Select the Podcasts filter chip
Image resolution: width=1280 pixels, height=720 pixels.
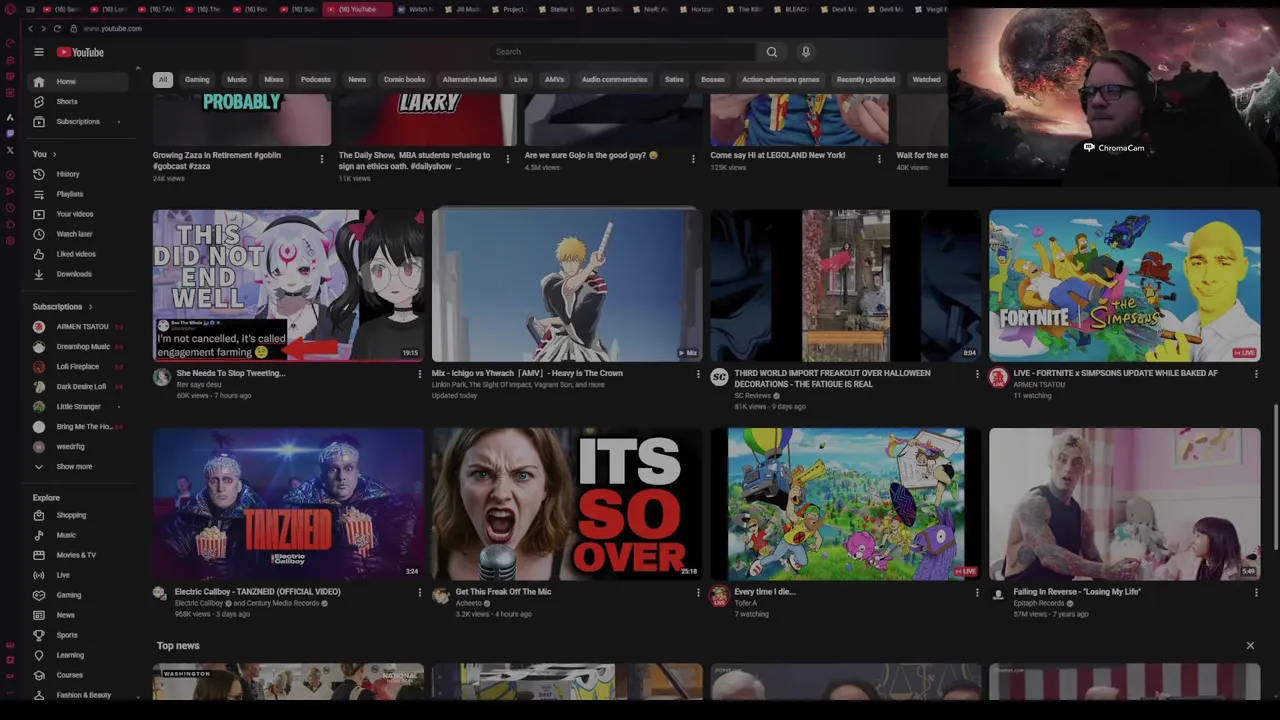point(316,80)
